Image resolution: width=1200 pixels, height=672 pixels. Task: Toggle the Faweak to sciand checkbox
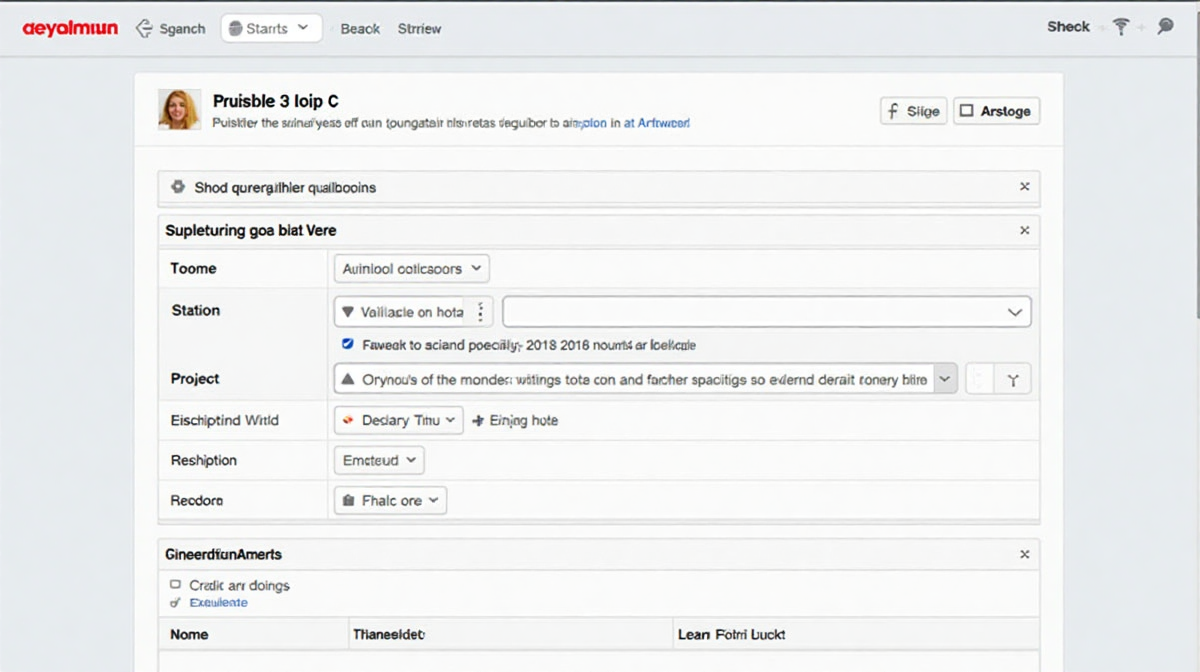pos(348,344)
